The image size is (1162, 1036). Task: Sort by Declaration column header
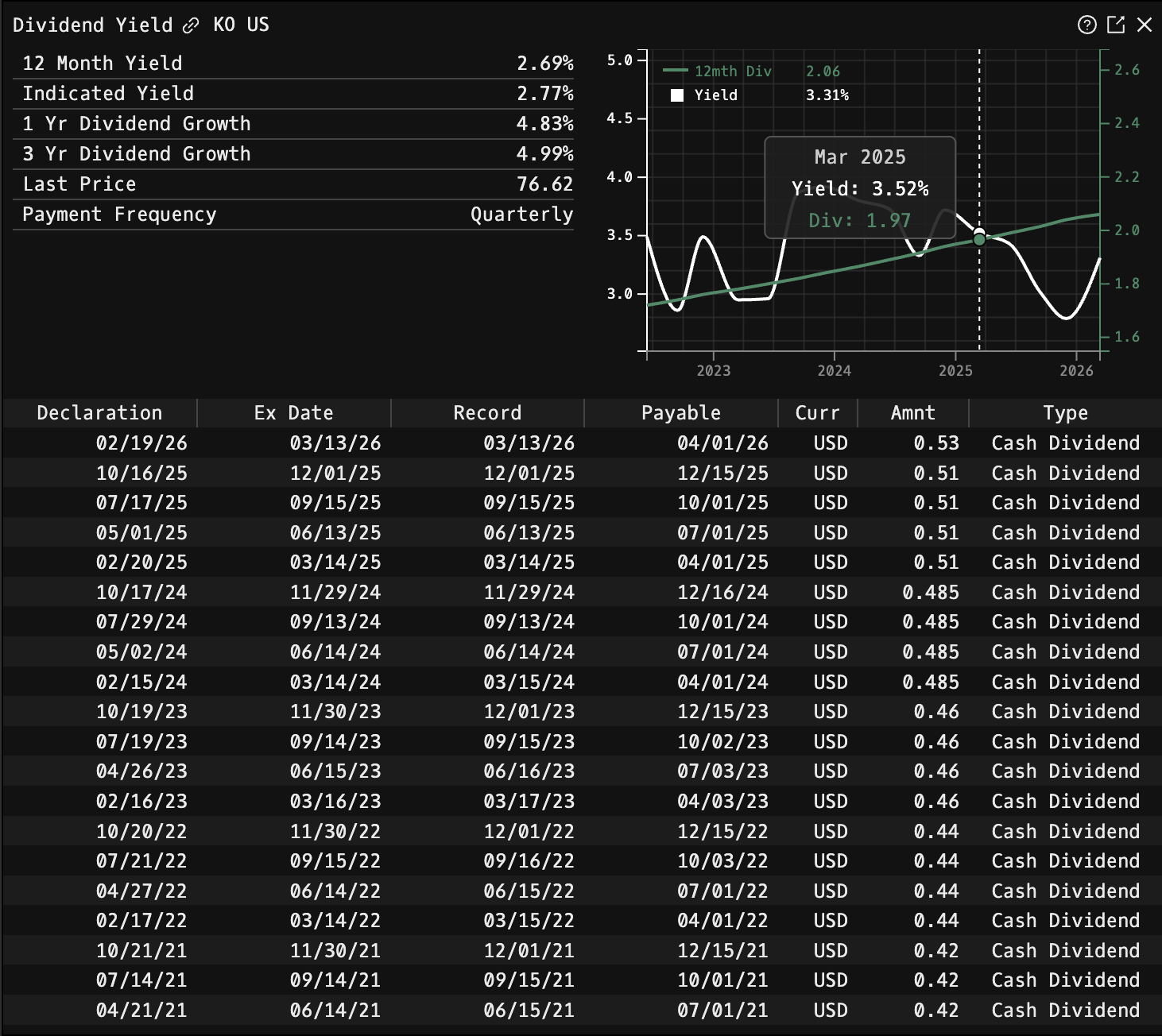click(99, 413)
